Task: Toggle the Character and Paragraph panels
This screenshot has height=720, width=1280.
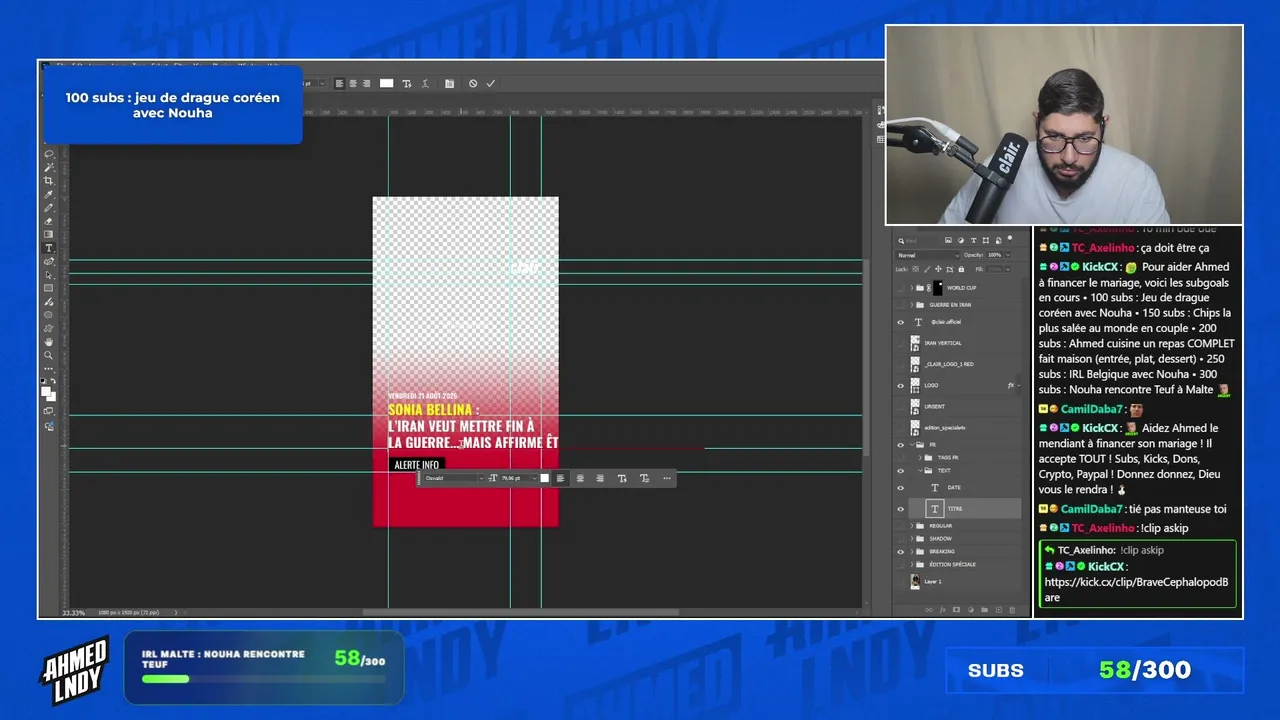Action: click(449, 84)
